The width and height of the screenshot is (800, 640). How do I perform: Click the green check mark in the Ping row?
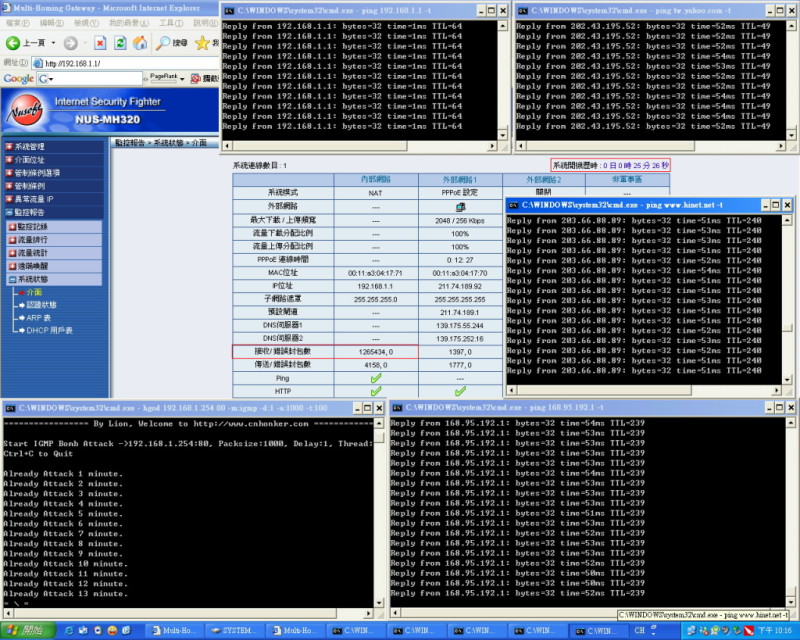point(376,378)
